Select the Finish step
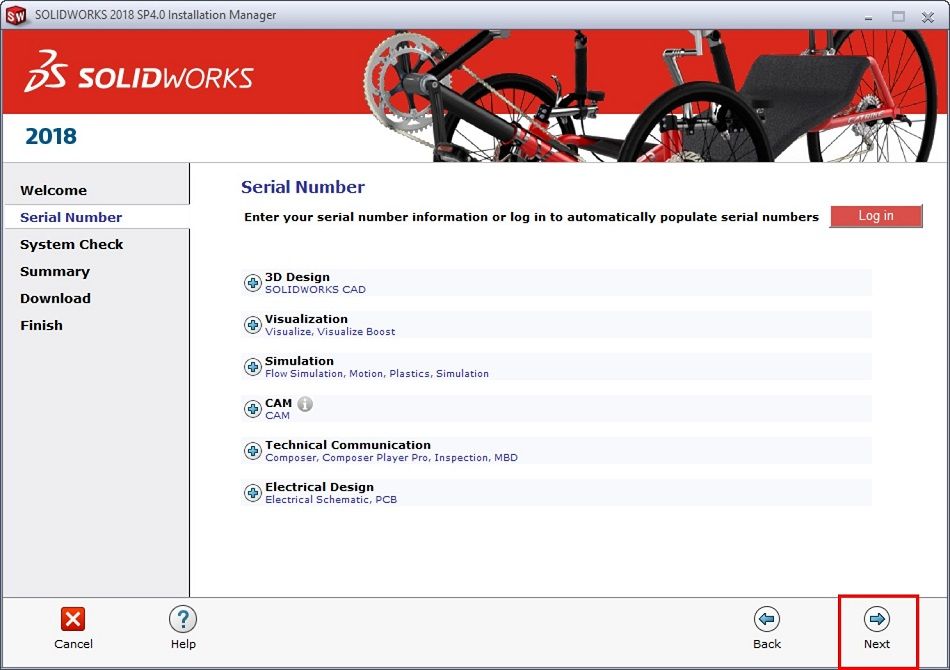 pos(41,325)
